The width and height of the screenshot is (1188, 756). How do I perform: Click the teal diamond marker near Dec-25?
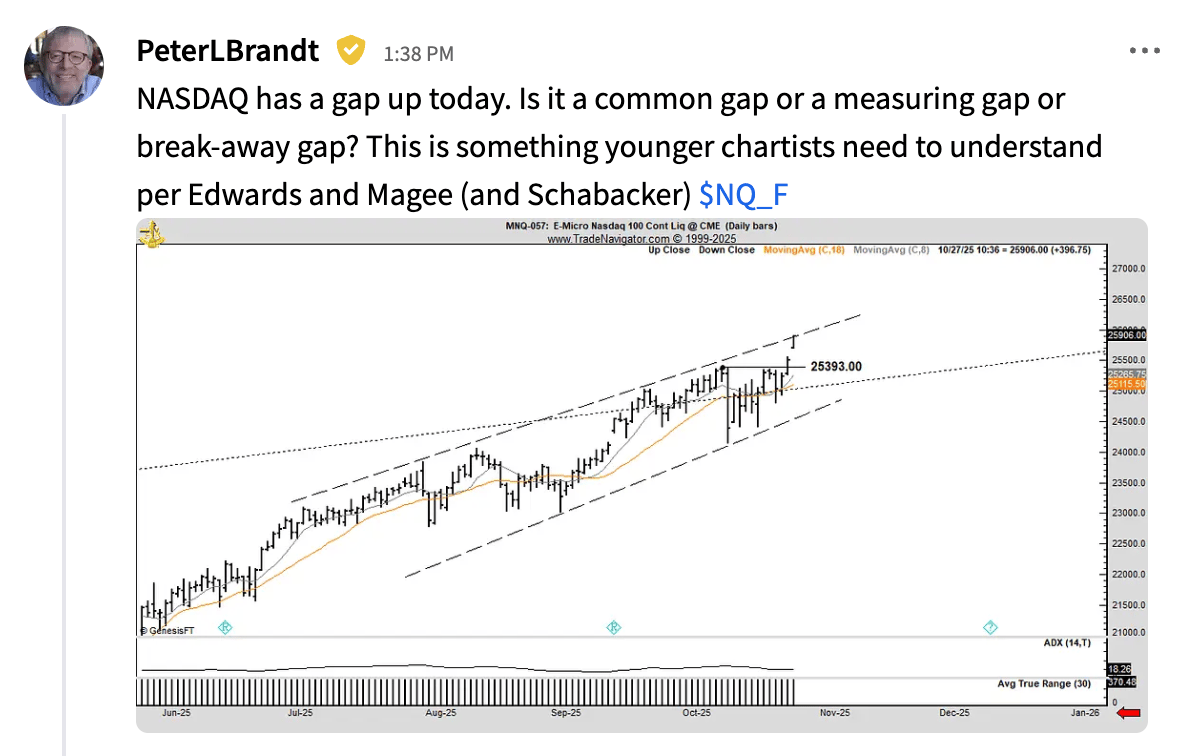tap(990, 627)
